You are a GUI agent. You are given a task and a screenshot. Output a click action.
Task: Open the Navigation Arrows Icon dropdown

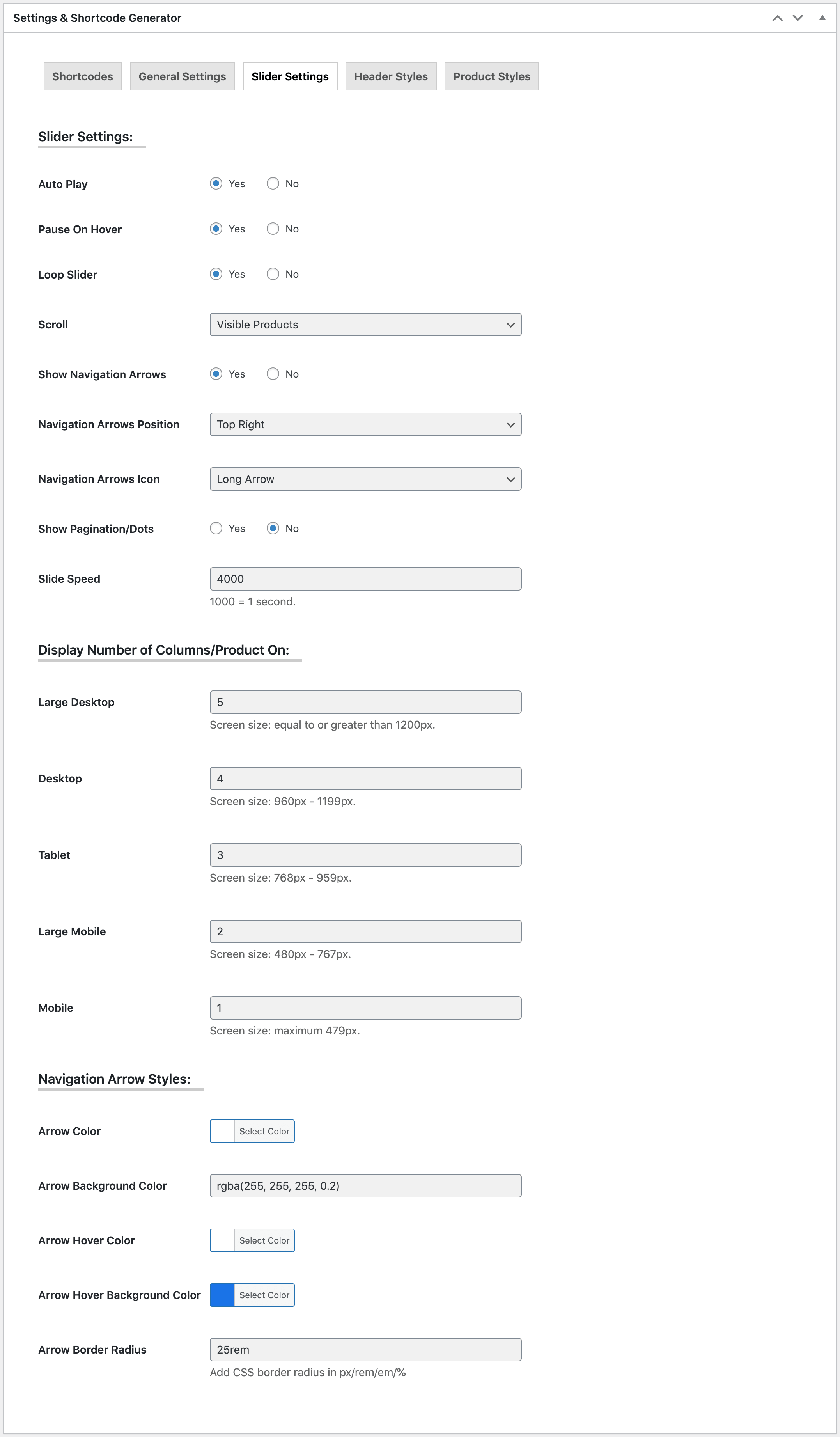tap(365, 479)
